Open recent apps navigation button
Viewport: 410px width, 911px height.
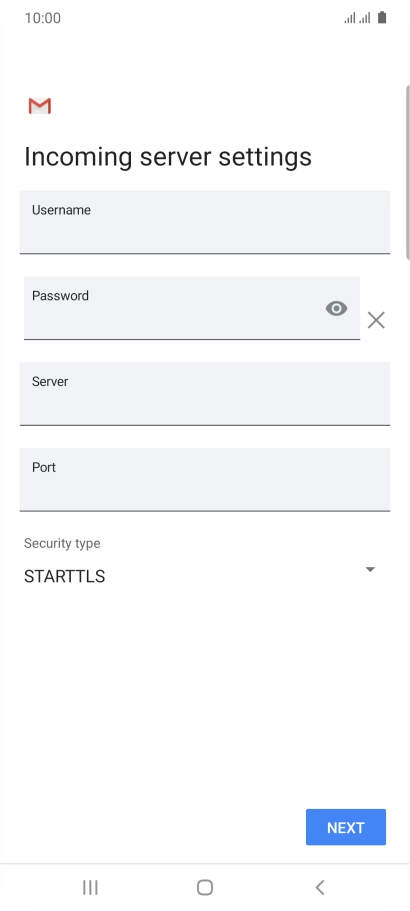tap(90, 887)
